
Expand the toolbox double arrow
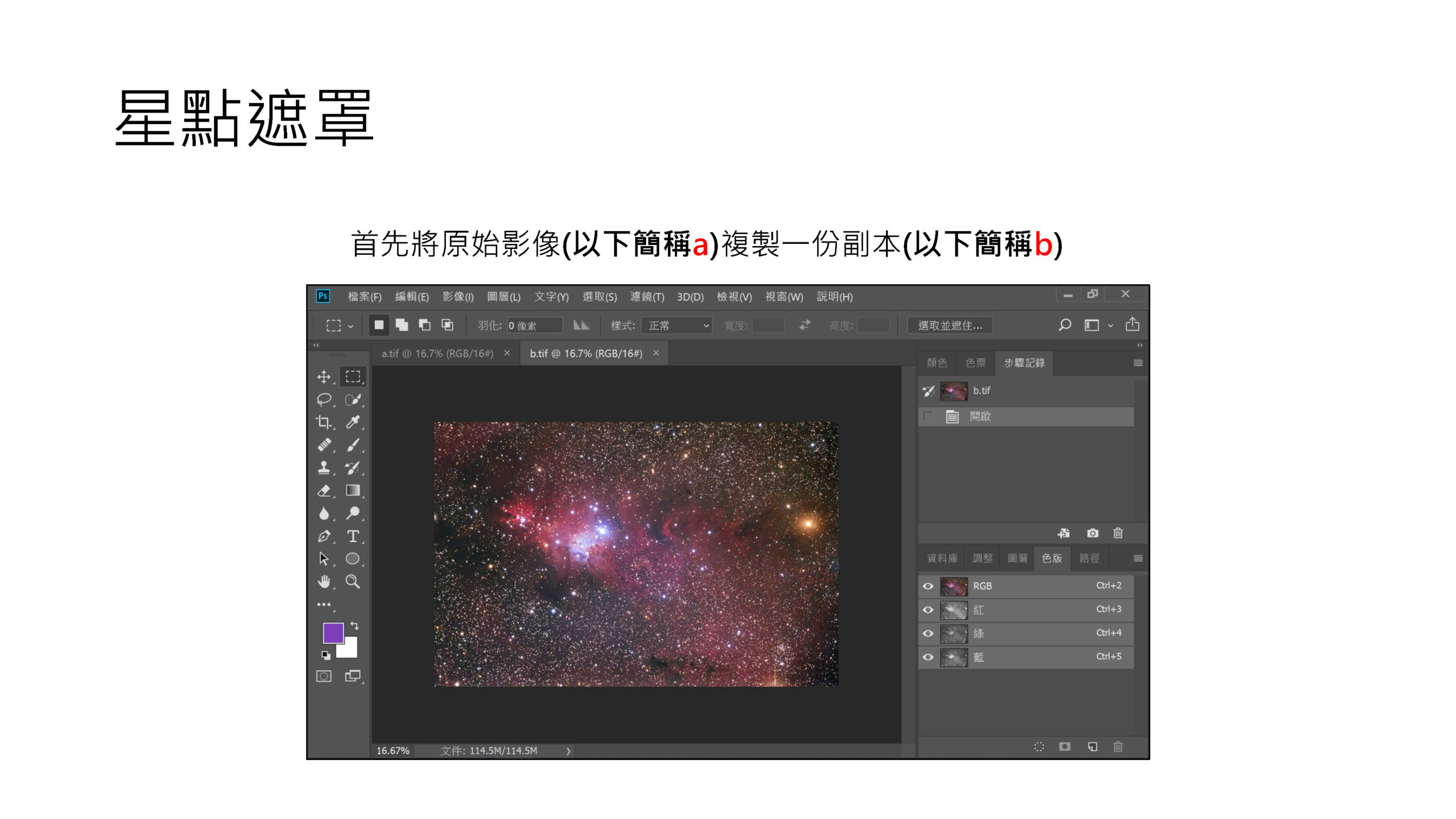[316, 345]
